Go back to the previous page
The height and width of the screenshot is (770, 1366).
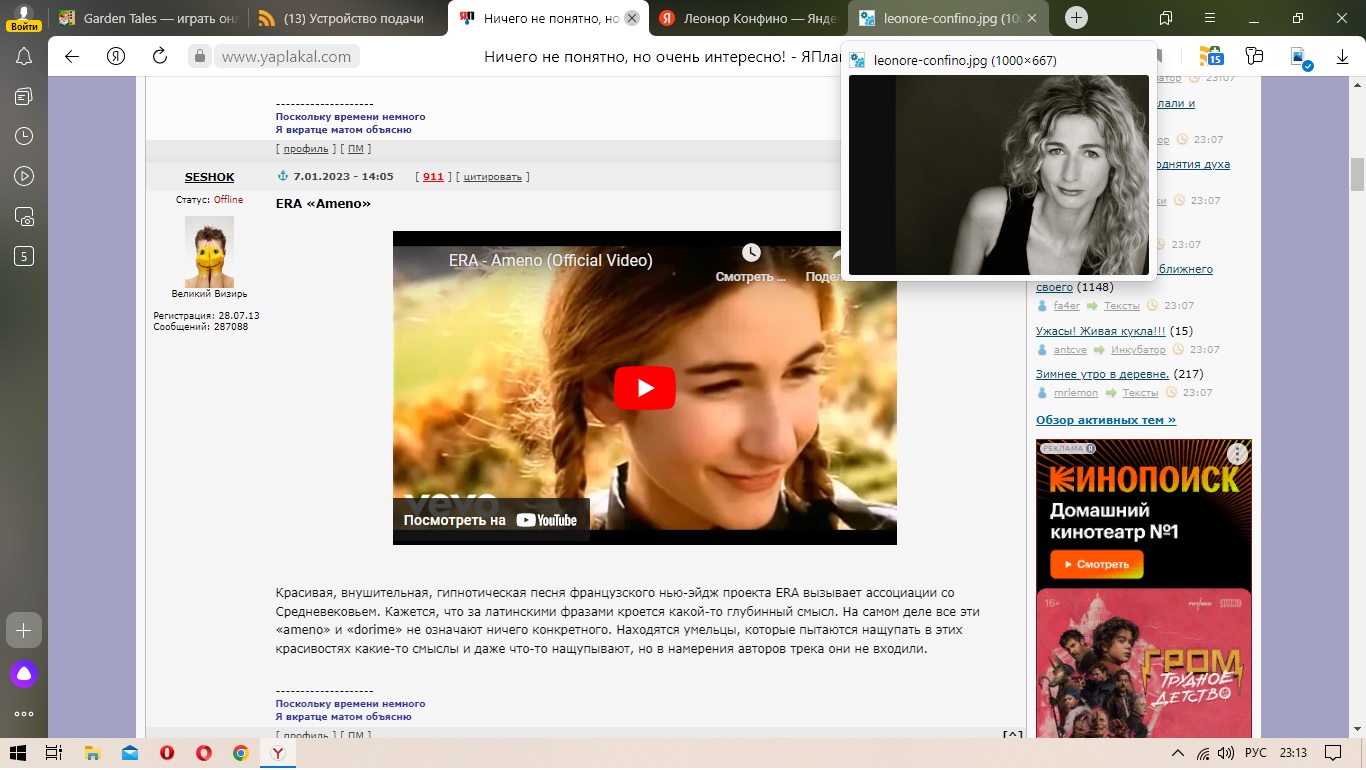click(x=72, y=56)
